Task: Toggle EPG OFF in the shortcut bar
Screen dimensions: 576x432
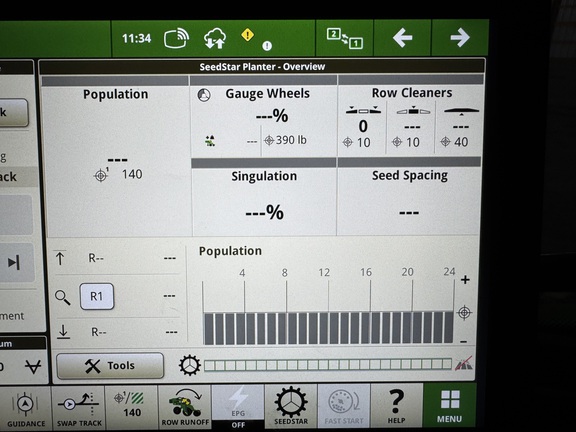Action: (238, 407)
